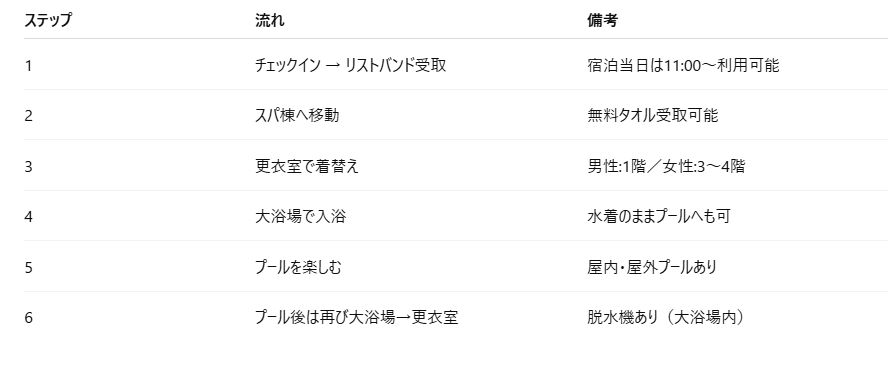Select the 更衣室で着替え cell
891x375 pixels.
[x=307, y=166]
